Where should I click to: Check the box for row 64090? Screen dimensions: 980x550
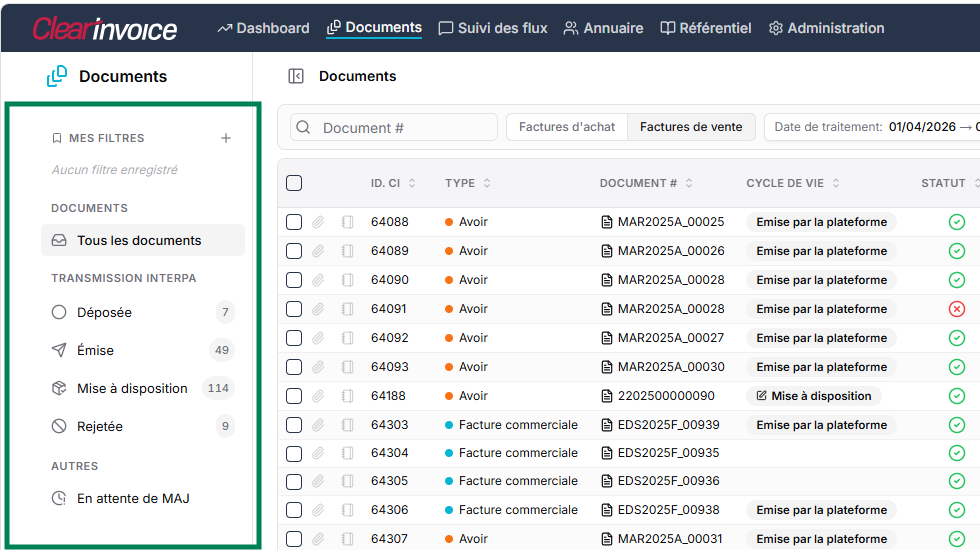tap(294, 280)
